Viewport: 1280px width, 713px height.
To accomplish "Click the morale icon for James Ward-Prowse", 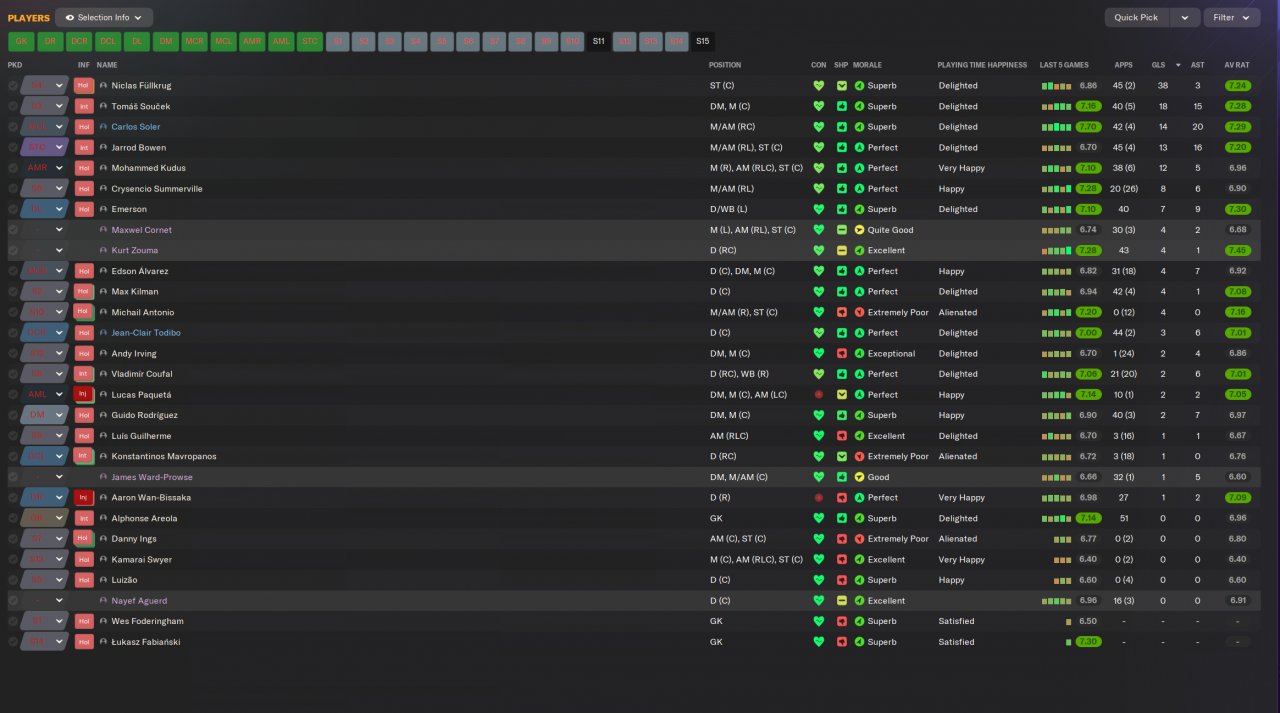I will [x=859, y=477].
